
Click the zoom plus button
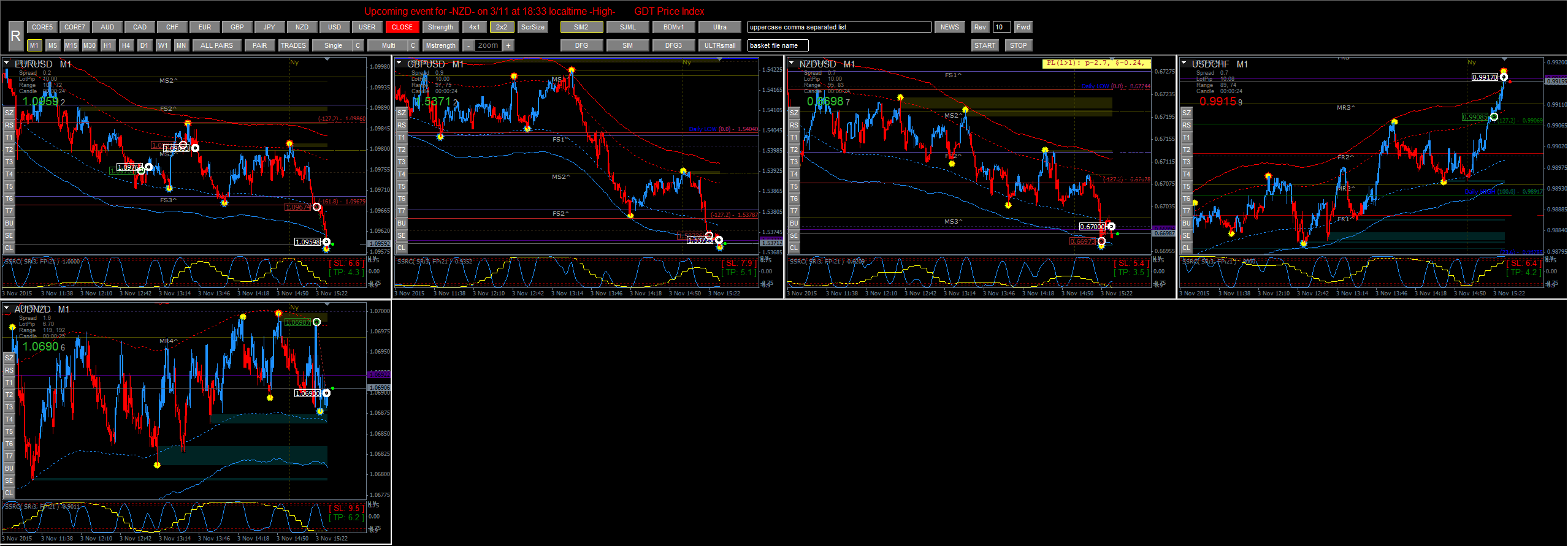[x=508, y=45]
